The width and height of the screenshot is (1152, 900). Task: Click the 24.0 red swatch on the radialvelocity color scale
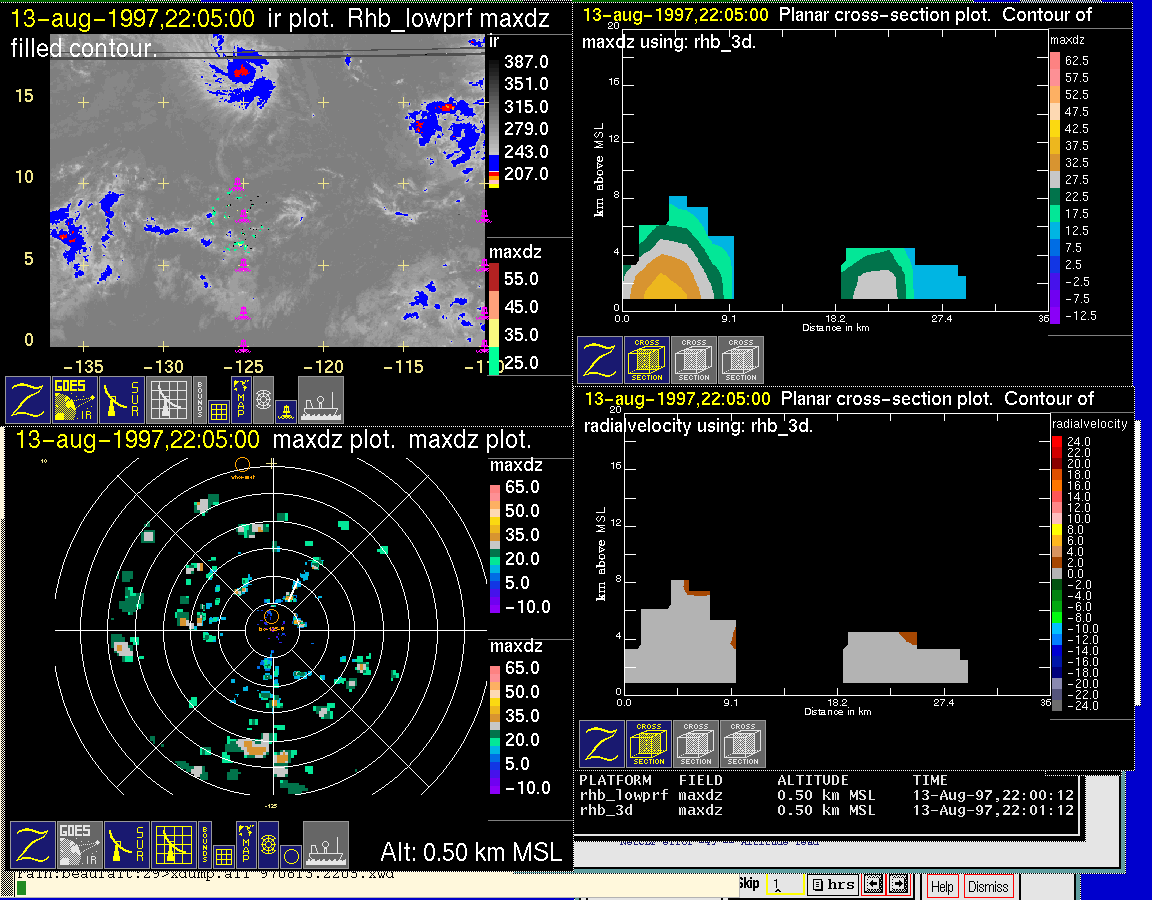1057,441
